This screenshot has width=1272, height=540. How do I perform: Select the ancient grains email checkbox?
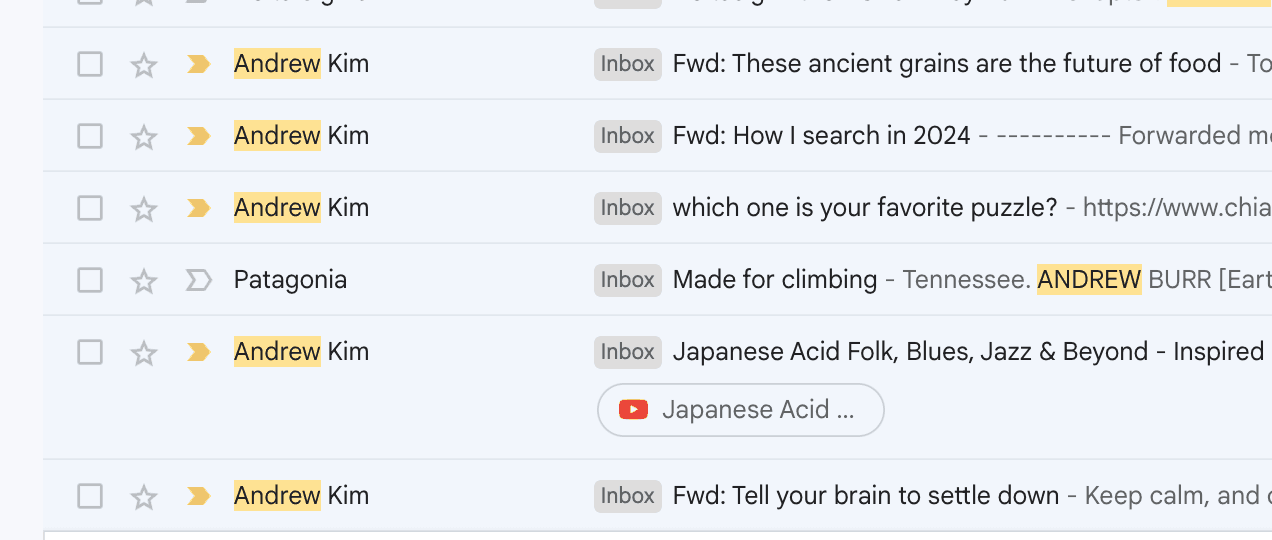[90, 64]
